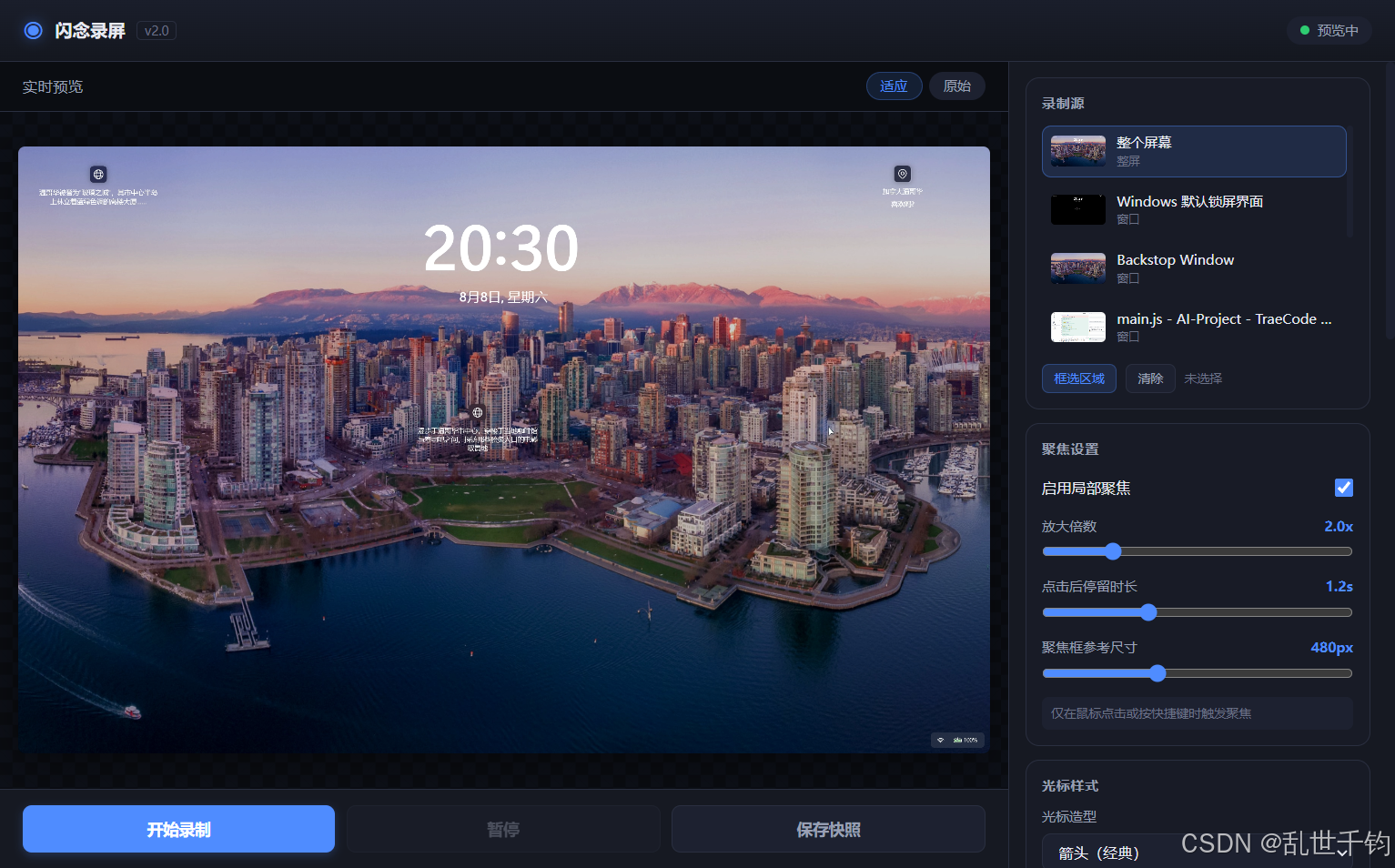Click the 保存快照 button
The height and width of the screenshot is (868, 1395).
[x=828, y=829]
